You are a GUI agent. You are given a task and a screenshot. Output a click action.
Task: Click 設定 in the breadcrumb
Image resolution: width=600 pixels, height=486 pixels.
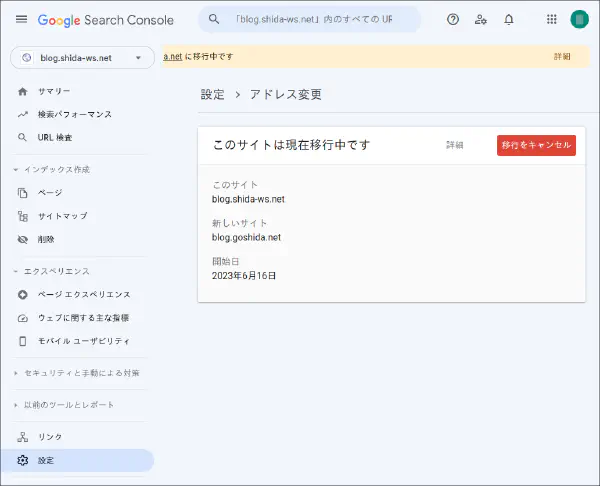pos(212,94)
